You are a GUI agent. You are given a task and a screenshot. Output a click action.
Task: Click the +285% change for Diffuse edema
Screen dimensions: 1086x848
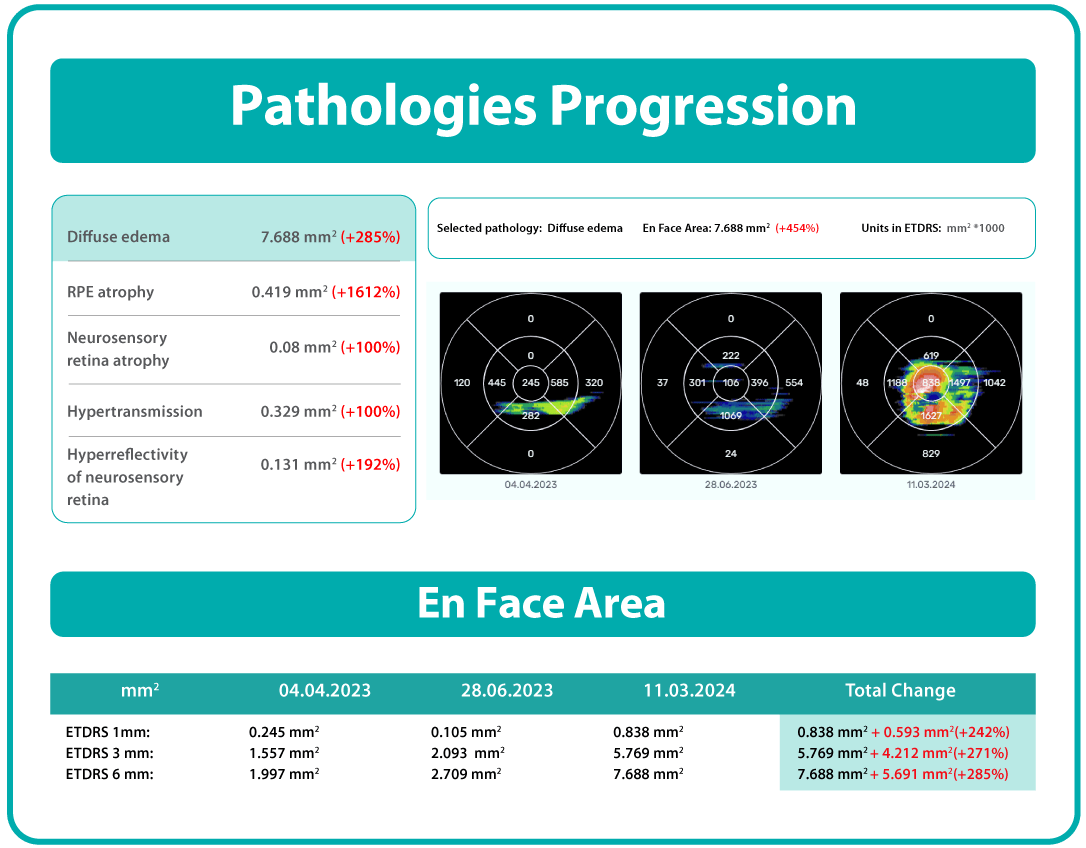(x=371, y=237)
